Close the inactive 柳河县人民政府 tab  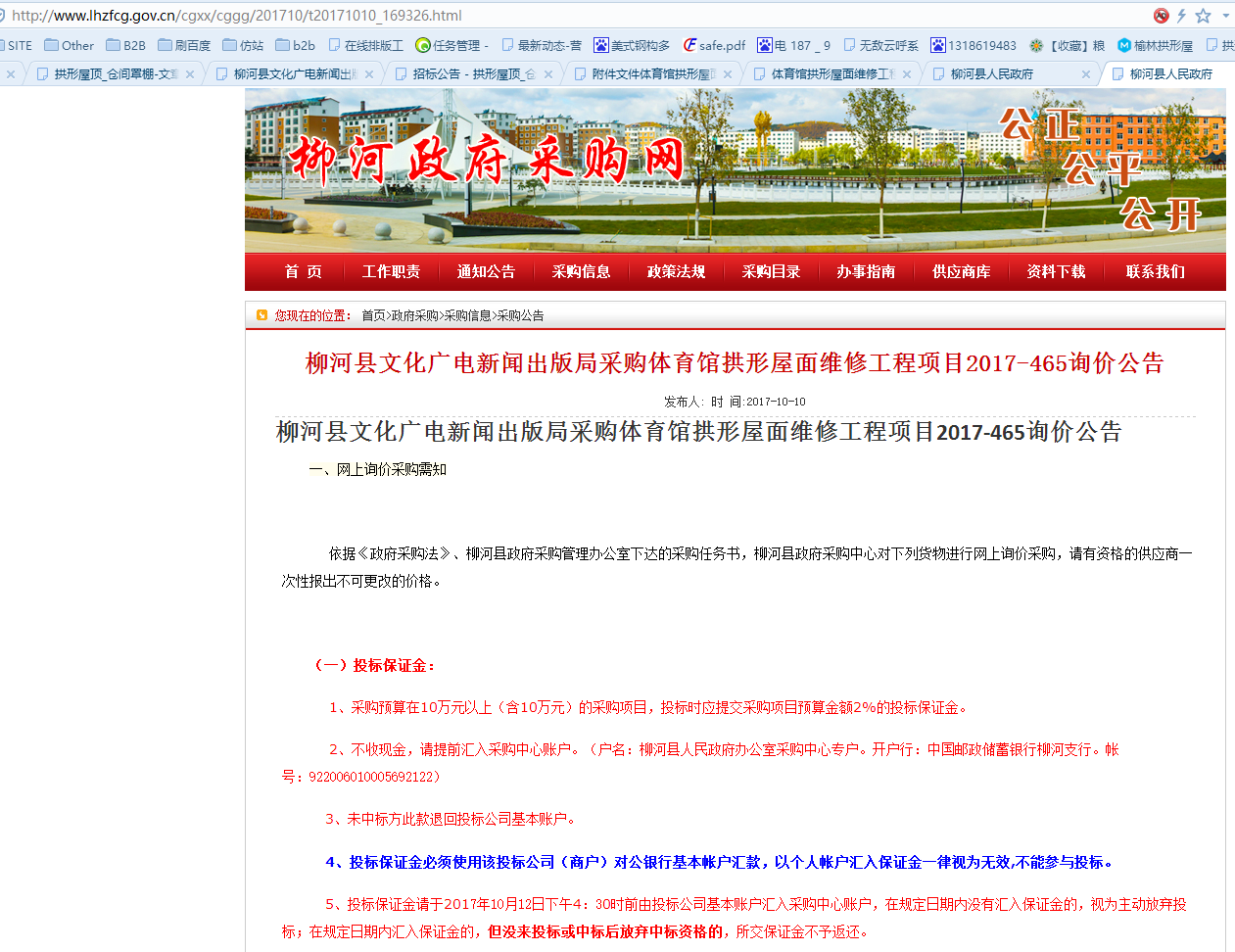[1086, 74]
